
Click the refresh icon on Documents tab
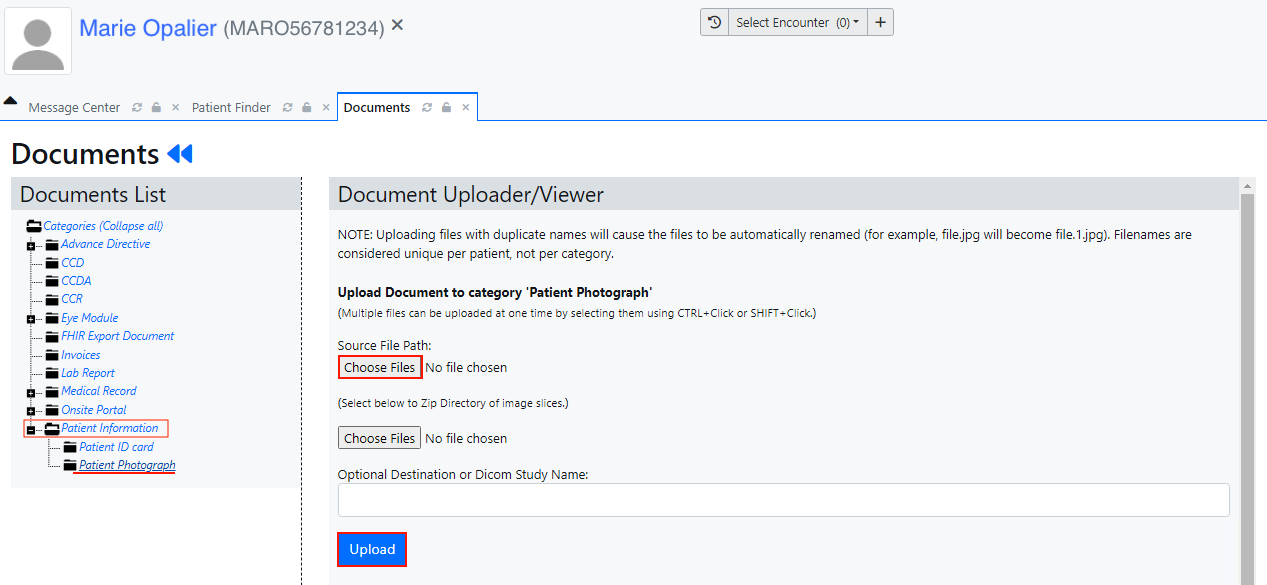(427, 108)
